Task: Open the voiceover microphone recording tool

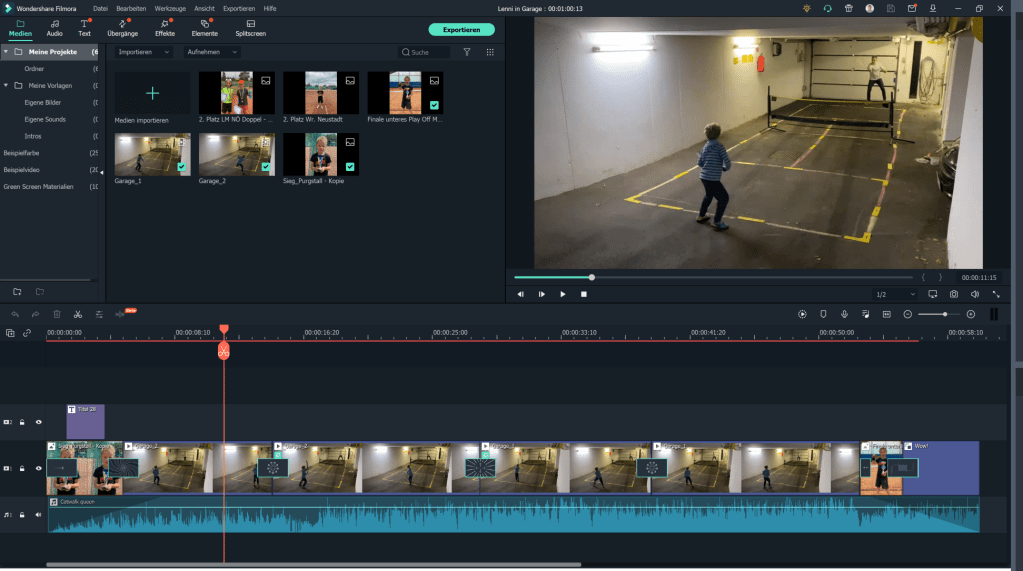Action: (x=844, y=314)
